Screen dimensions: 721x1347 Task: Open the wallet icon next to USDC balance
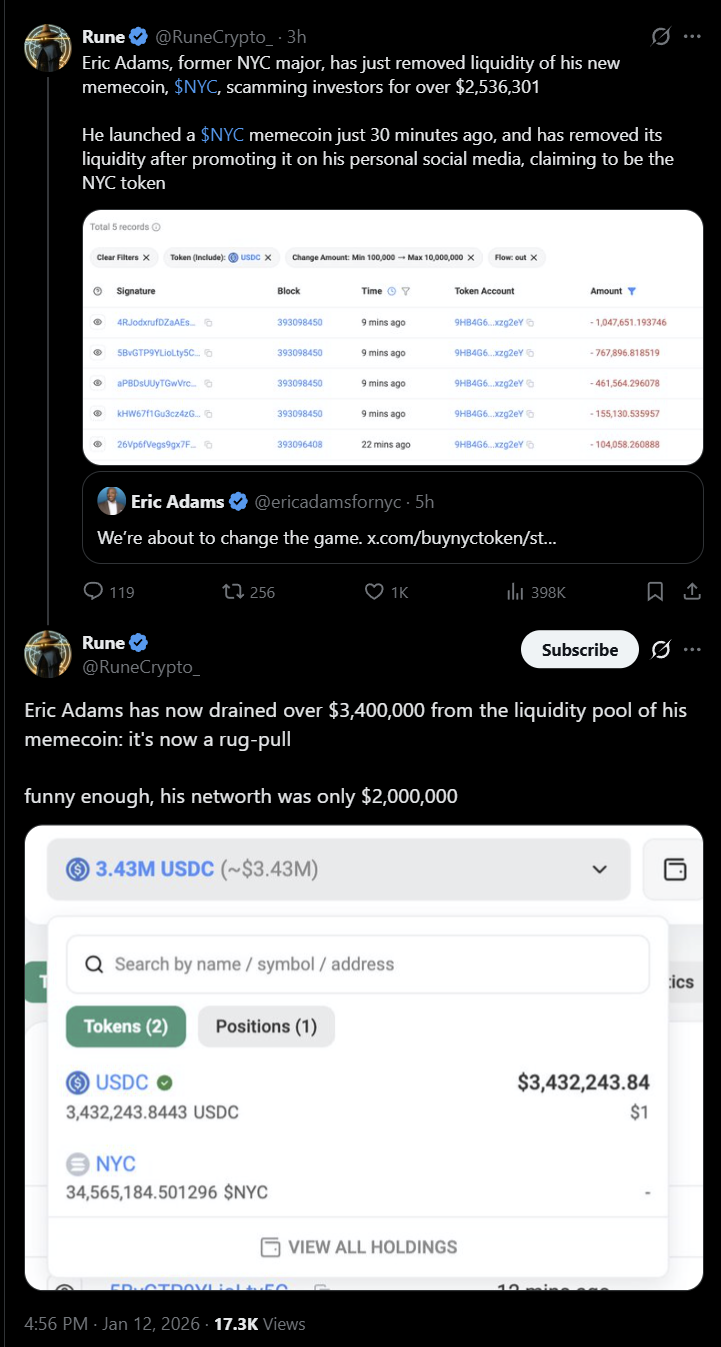coord(676,869)
